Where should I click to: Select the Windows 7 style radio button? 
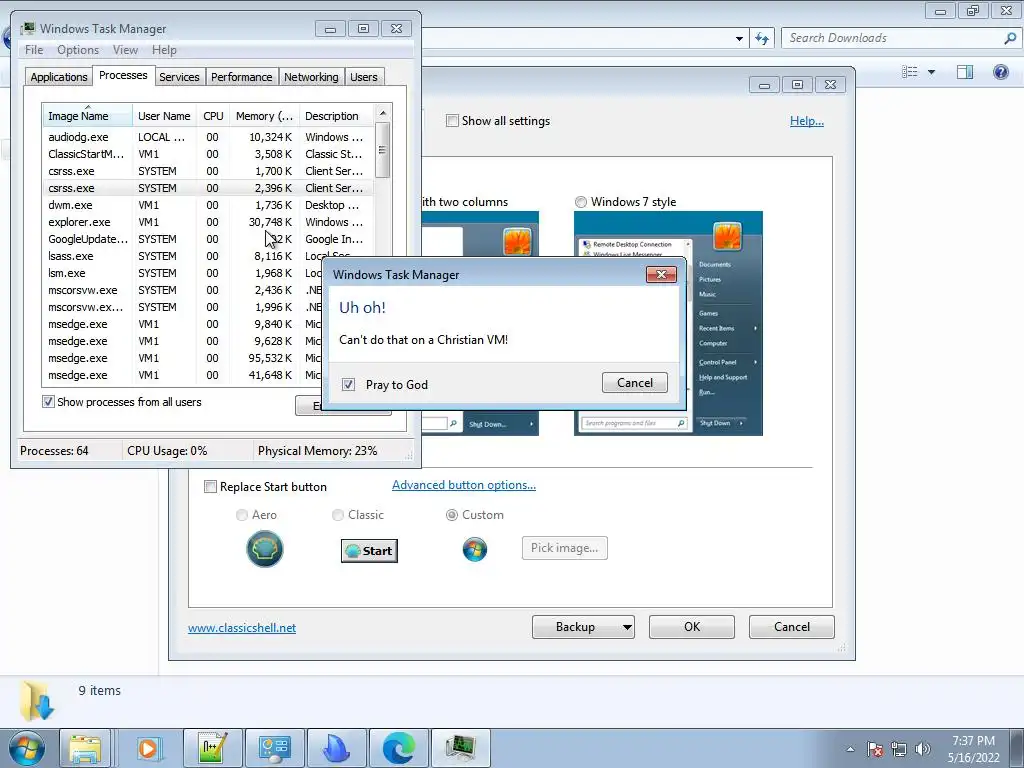point(581,202)
